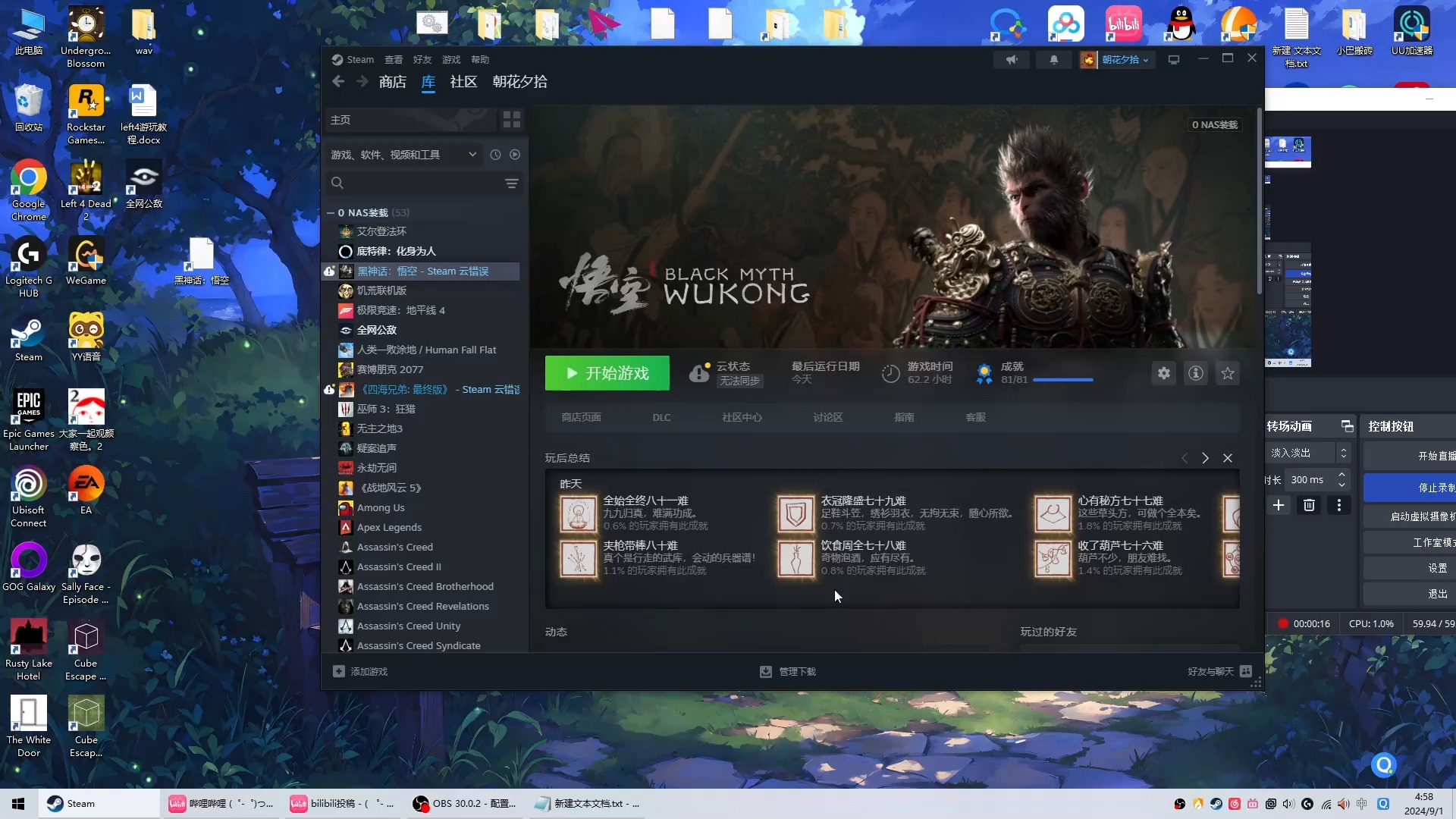Open OBS 设置 button
The image size is (1456, 819).
(1410, 568)
